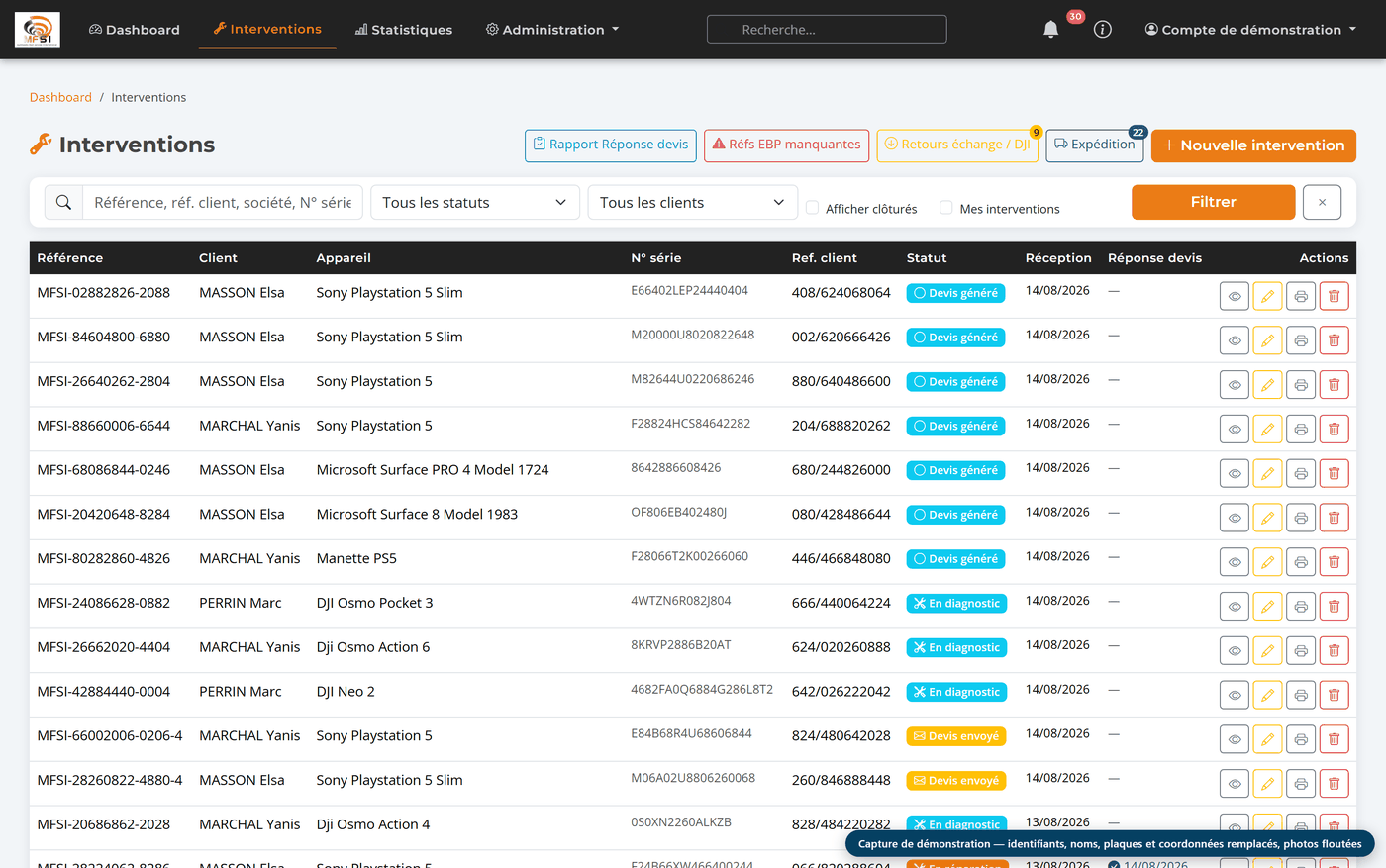Click client ref 642/026222042
The width and height of the screenshot is (1386, 868).
click(841, 692)
